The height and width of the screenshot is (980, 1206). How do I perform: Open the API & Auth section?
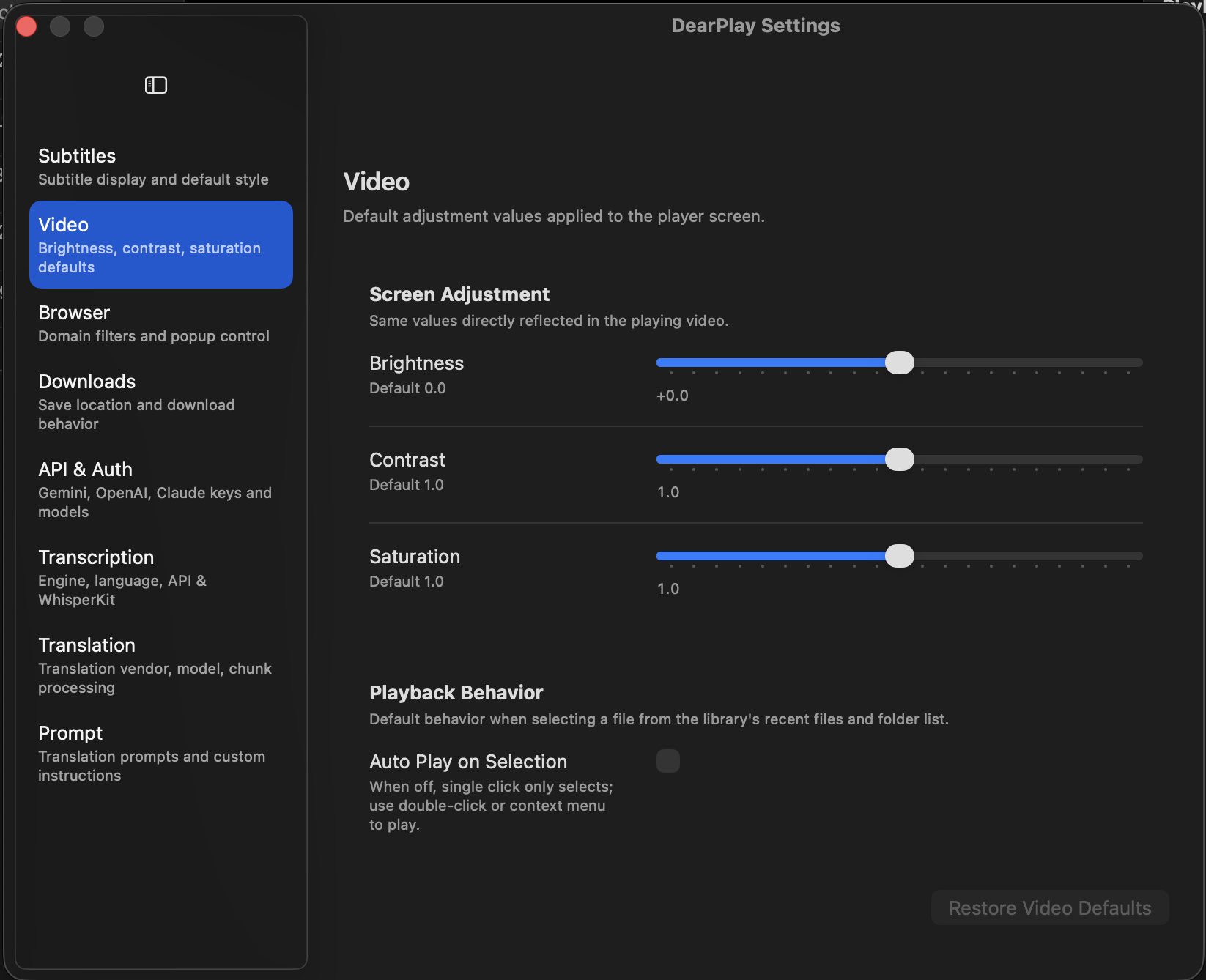(x=161, y=489)
